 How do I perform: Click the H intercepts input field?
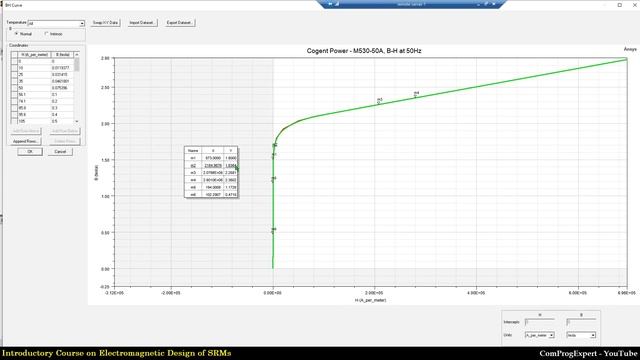[539, 322]
